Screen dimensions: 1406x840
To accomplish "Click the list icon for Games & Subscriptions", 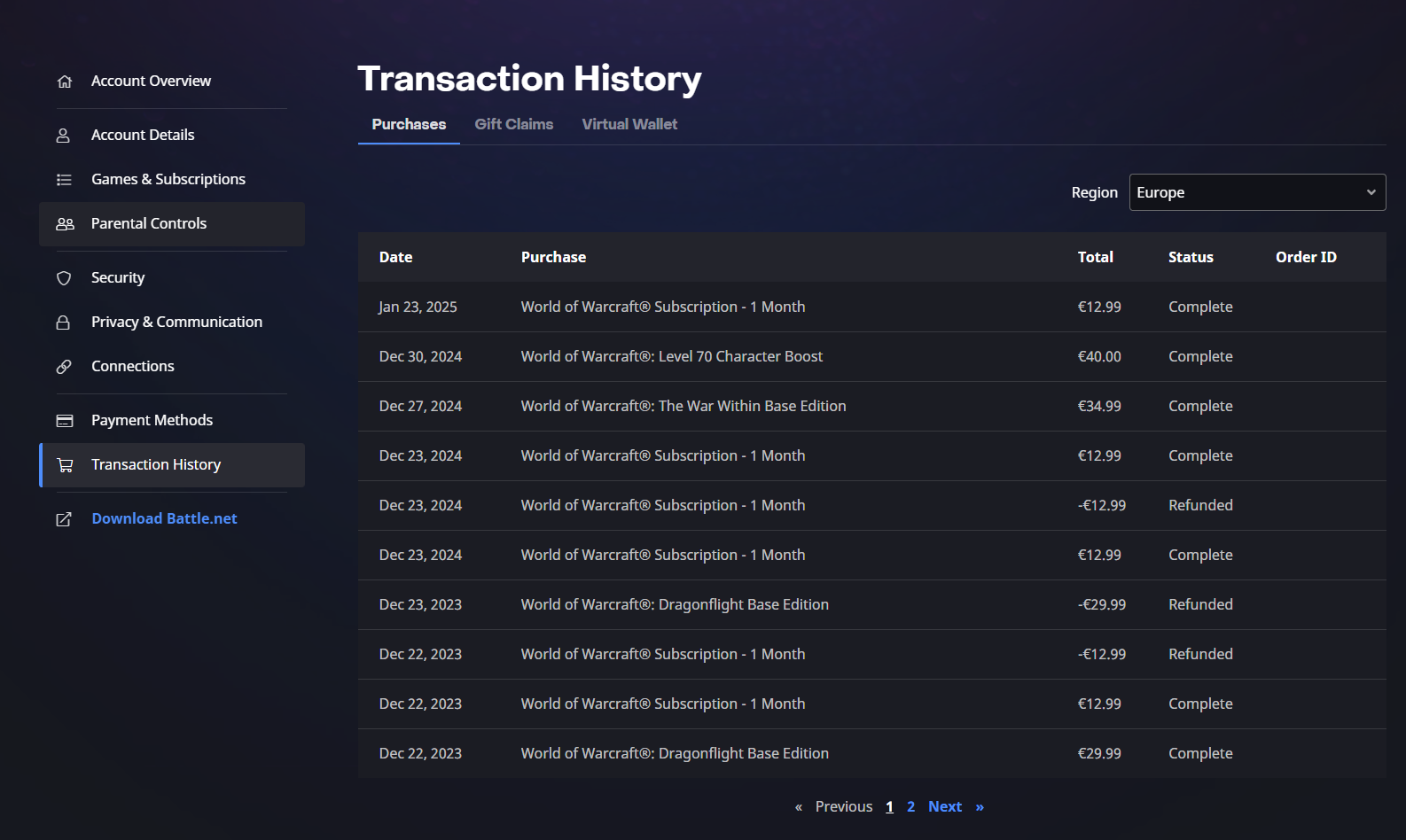I will (64, 180).
